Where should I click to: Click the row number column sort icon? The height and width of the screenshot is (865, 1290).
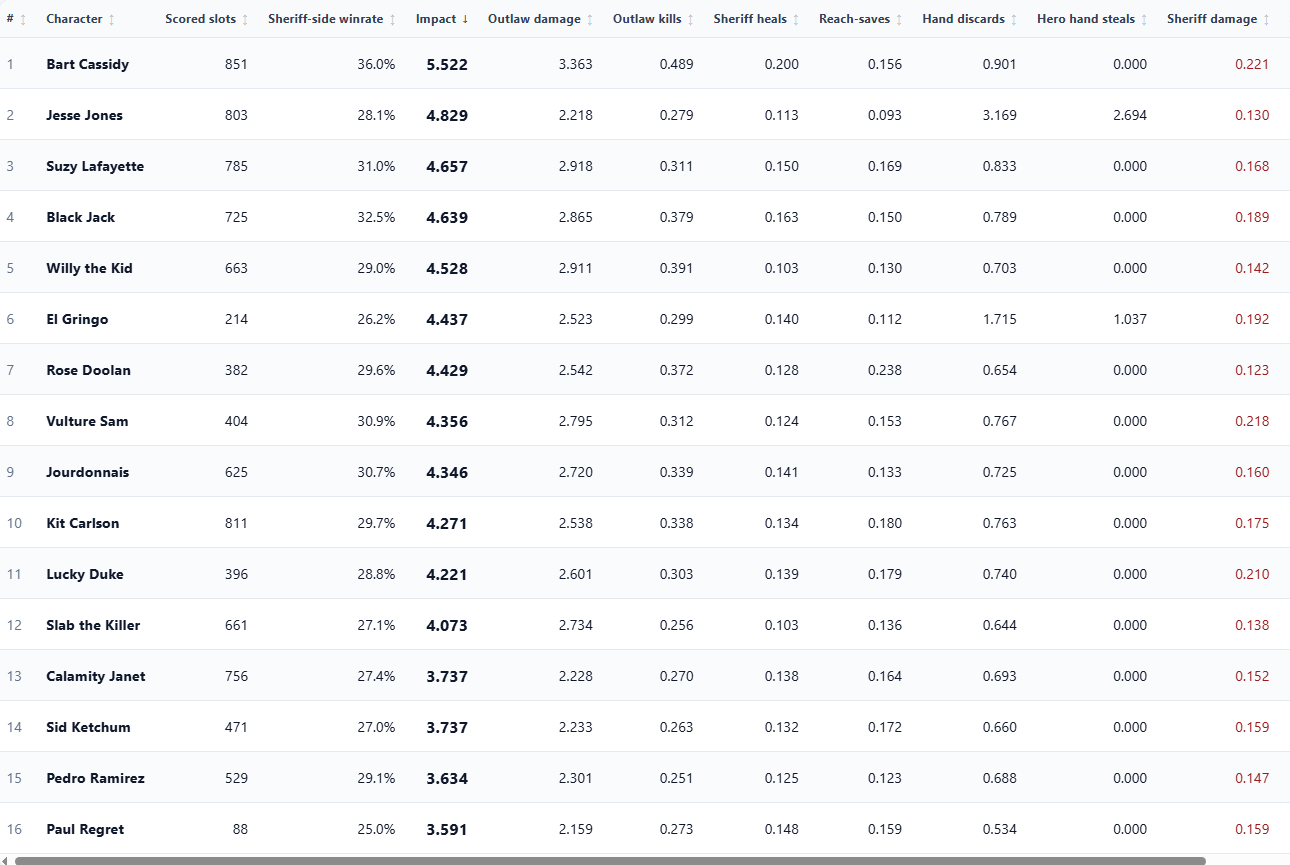(23, 20)
